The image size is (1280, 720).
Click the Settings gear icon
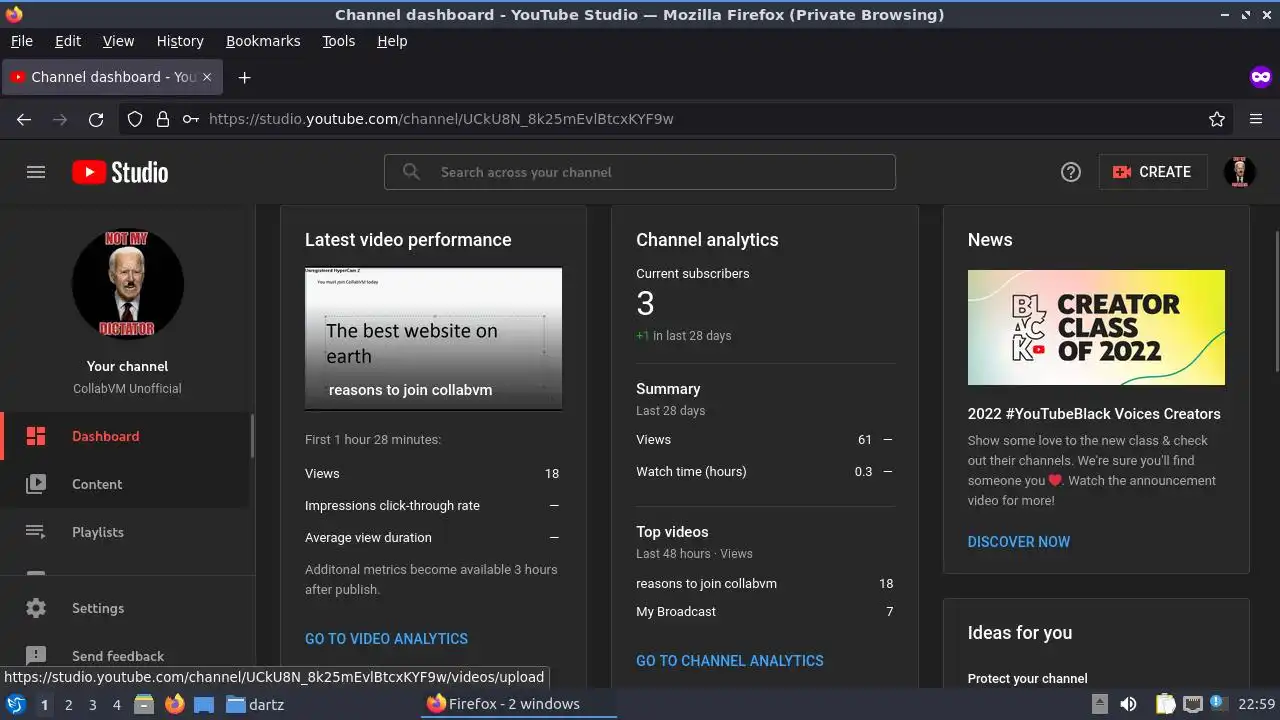pos(36,608)
